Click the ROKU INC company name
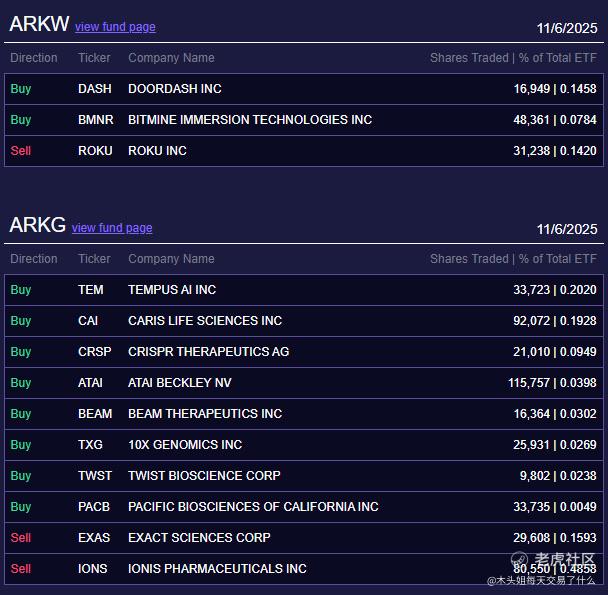 (x=157, y=151)
